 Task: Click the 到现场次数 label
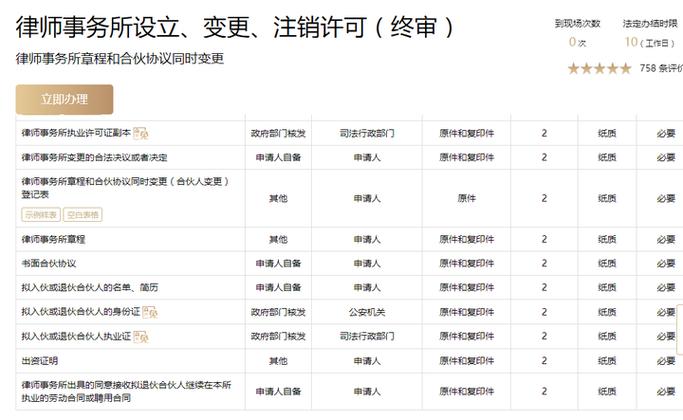pos(578,24)
